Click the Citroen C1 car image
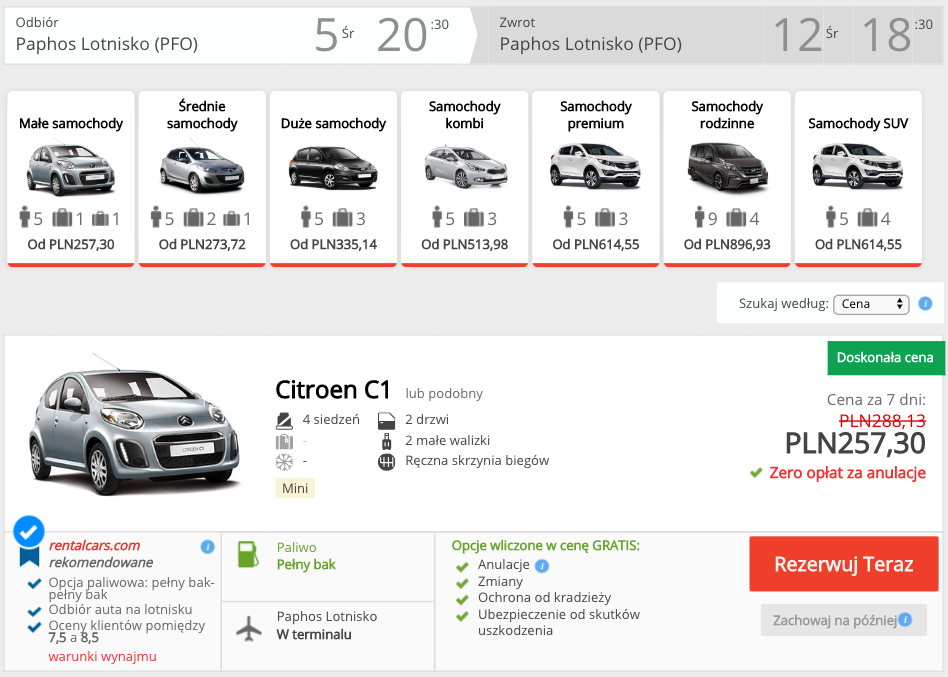948x677 pixels. pyautogui.click(x=134, y=426)
